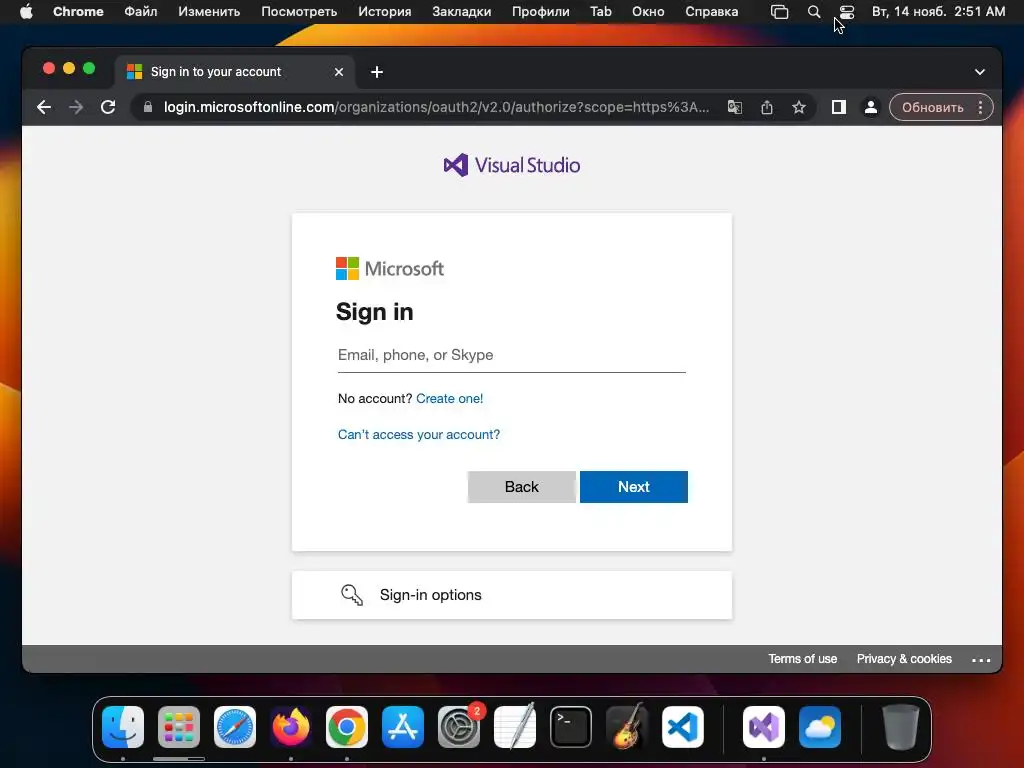Launch GarageBand from the Dock
This screenshot has height=768, width=1024.
click(627, 727)
